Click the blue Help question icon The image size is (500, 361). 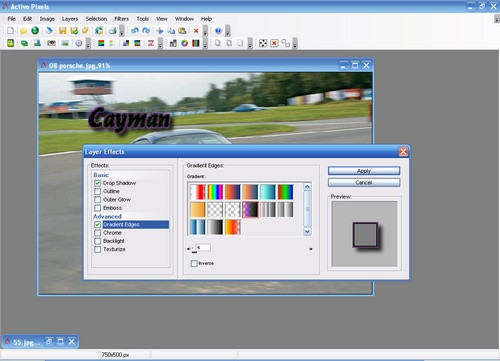218,31
